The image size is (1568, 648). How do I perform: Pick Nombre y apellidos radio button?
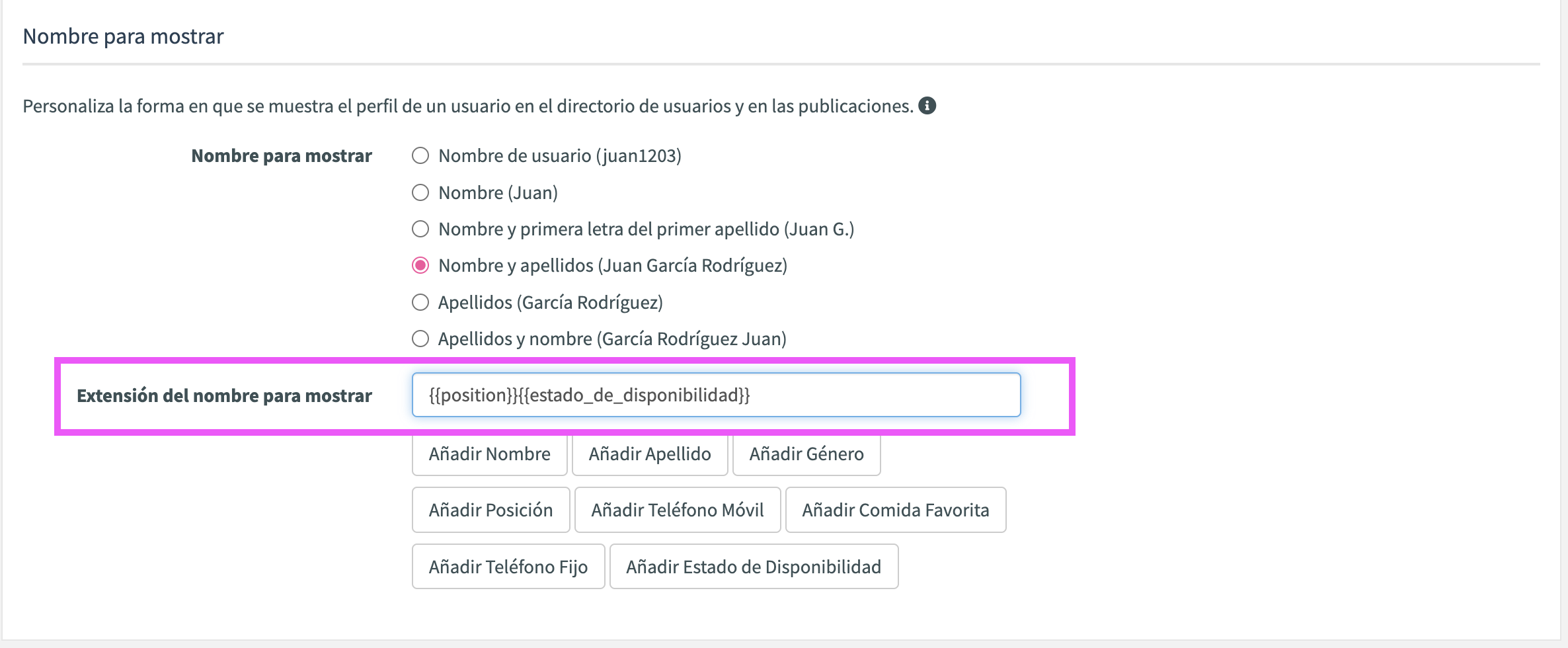[x=420, y=266]
